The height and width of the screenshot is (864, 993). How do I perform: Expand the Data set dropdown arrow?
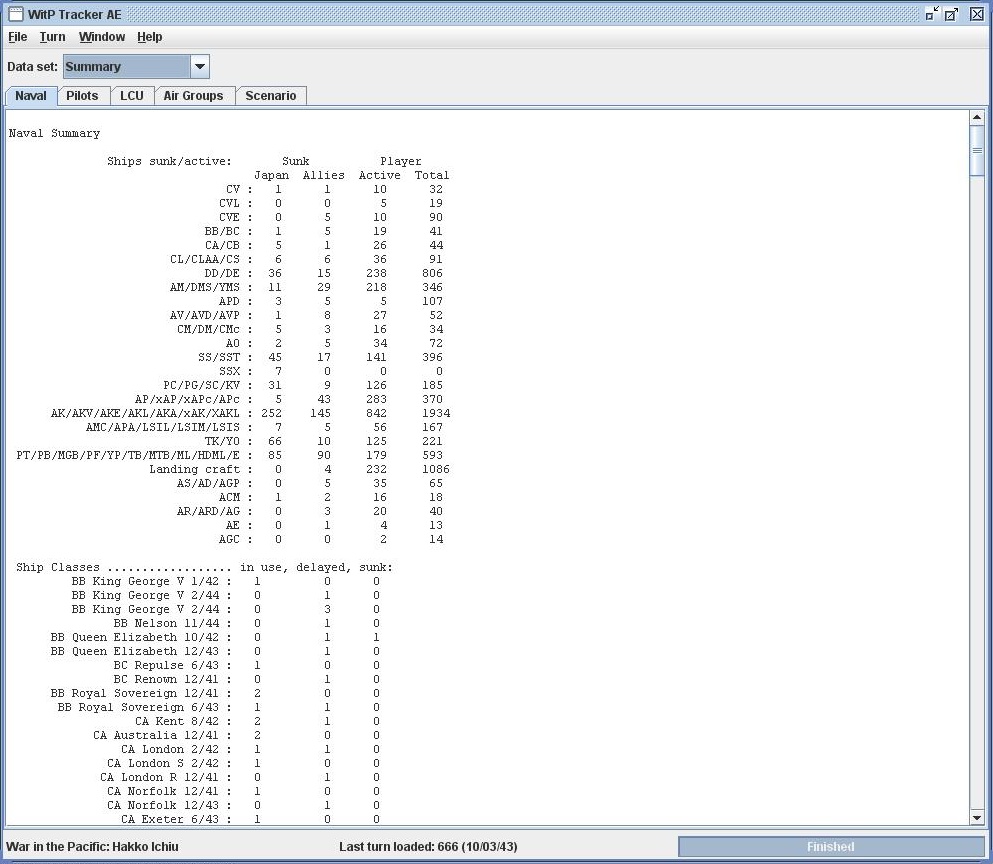[199, 67]
